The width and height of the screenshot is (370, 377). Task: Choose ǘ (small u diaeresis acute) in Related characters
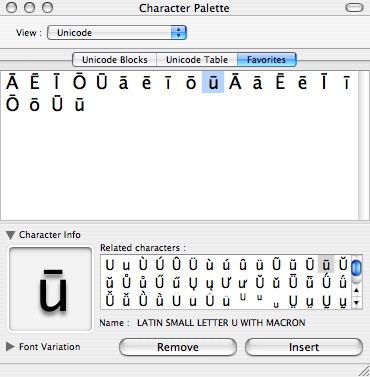tap(343, 283)
